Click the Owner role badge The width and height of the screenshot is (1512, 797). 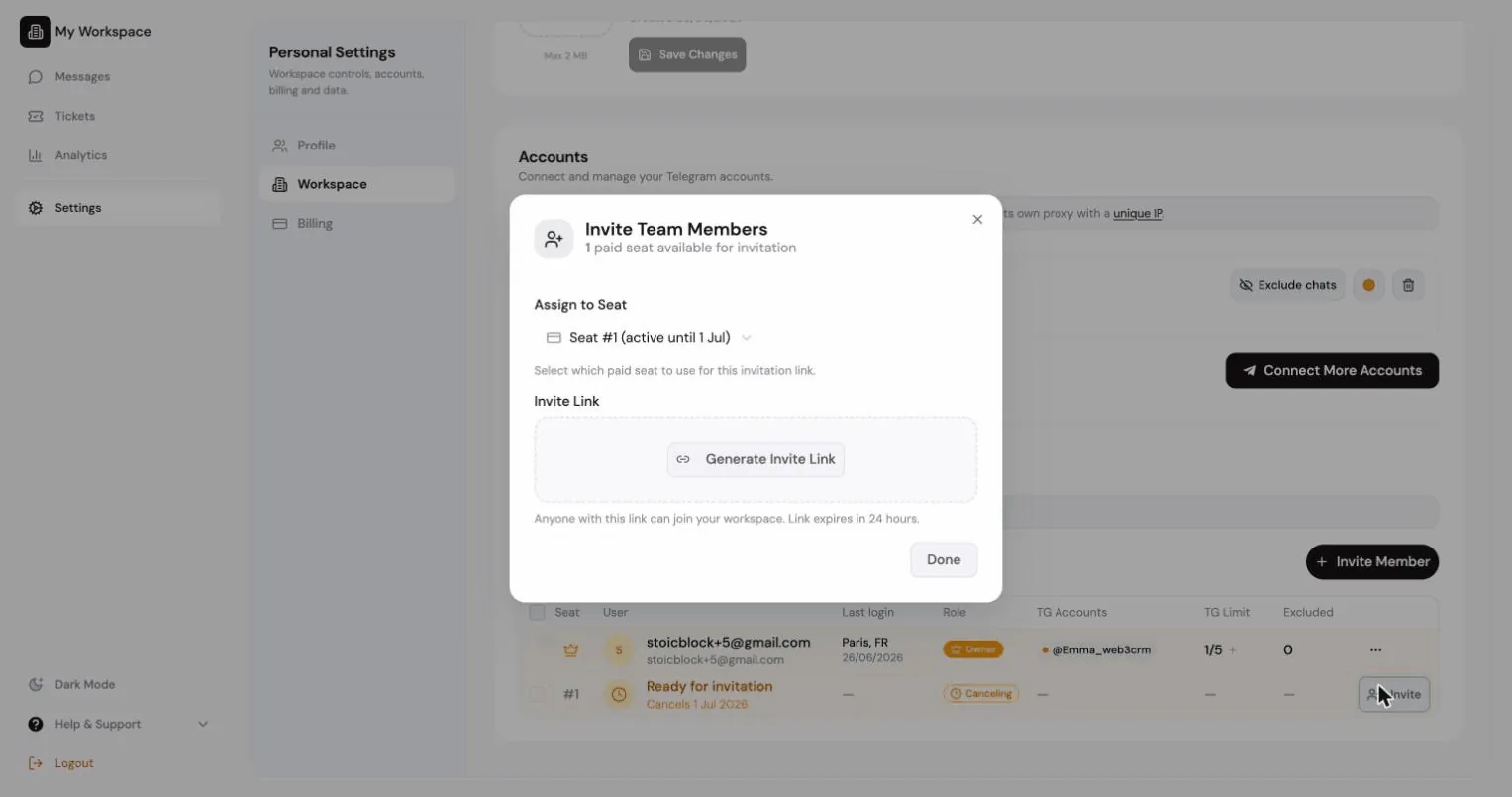click(x=972, y=649)
